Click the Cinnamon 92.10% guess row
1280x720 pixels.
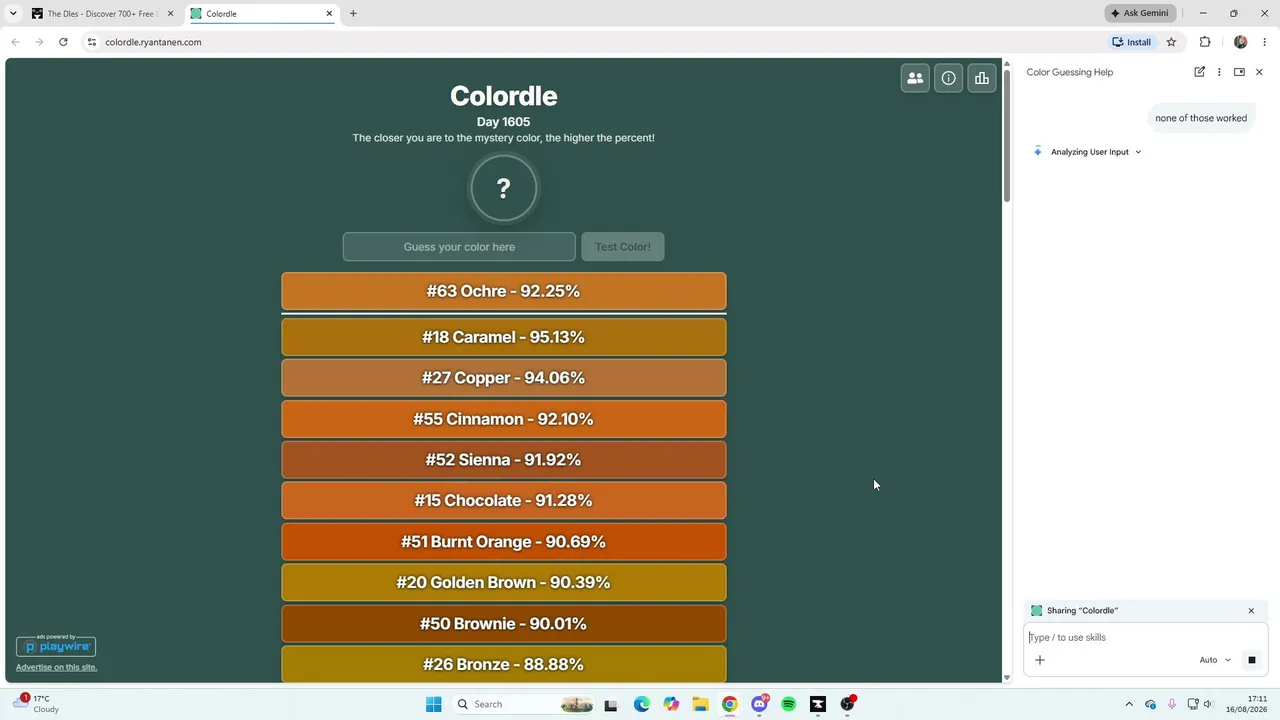point(504,419)
